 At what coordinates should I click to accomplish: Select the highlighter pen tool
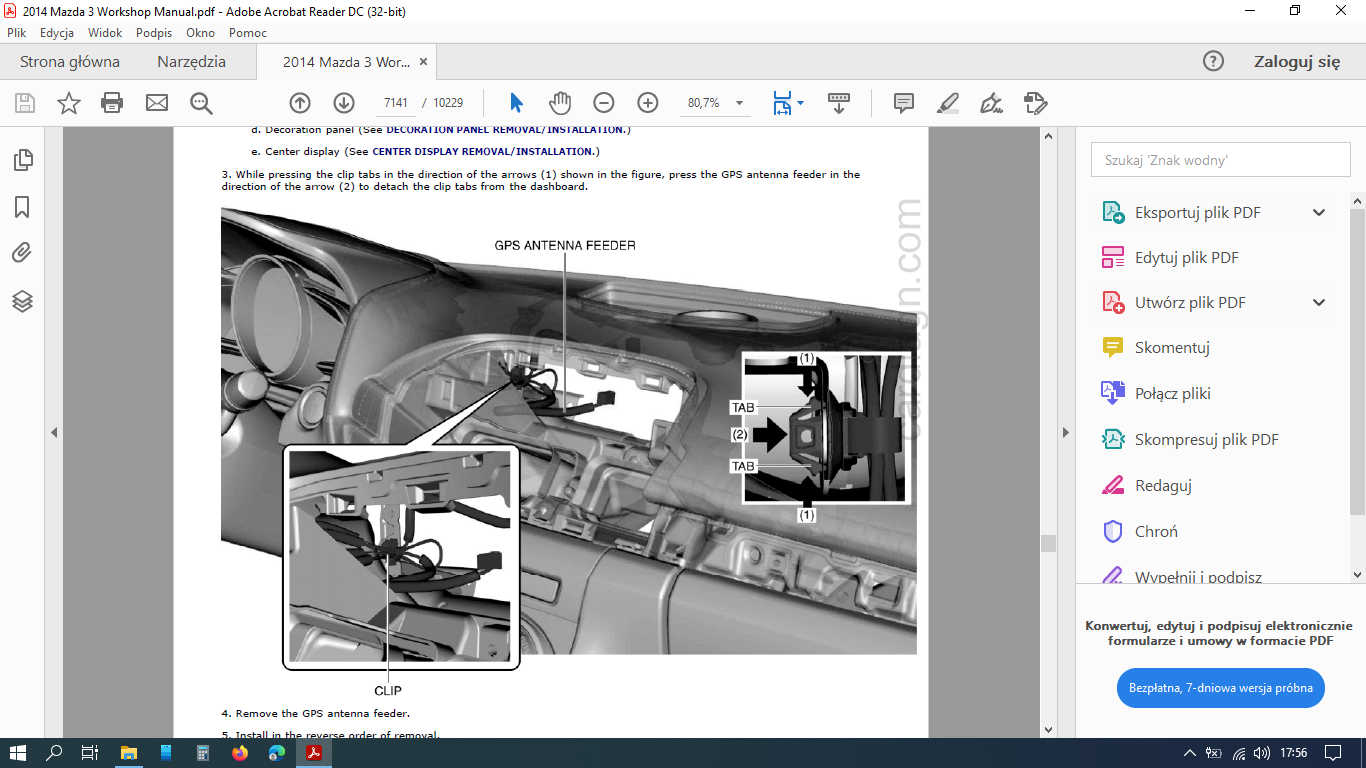tap(947, 103)
